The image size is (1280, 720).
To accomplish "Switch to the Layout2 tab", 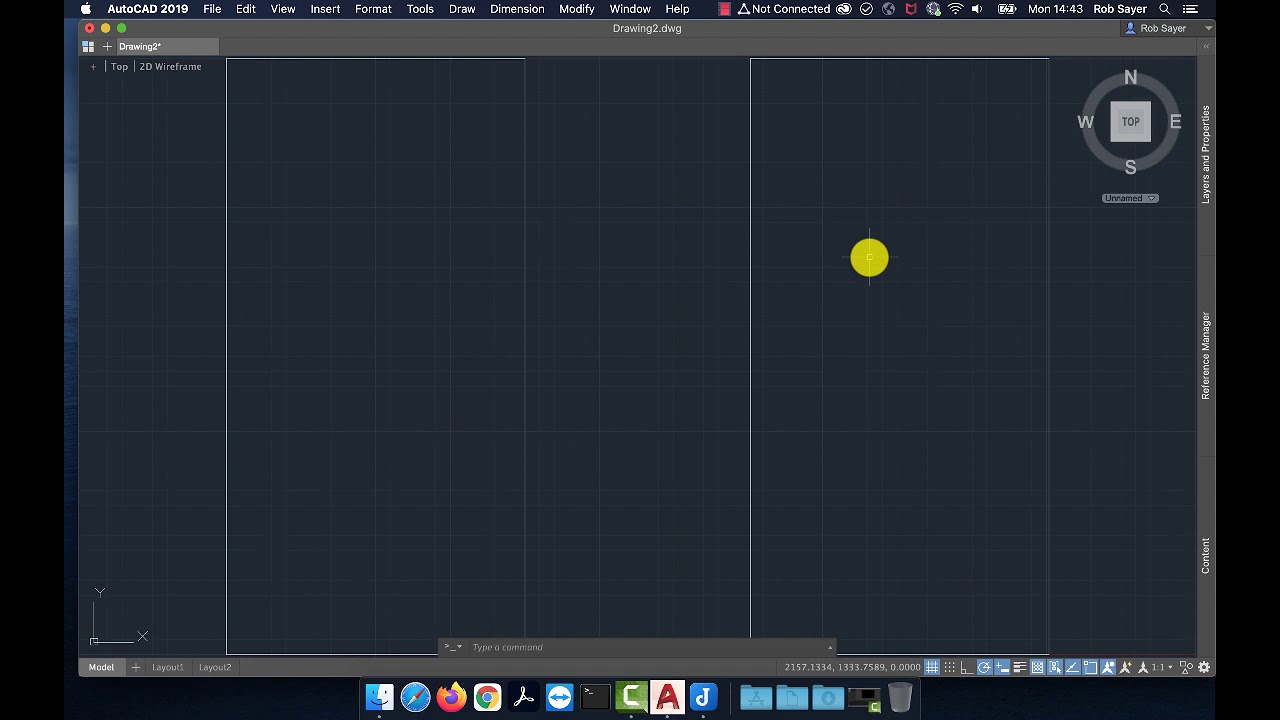I will [215, 667].
